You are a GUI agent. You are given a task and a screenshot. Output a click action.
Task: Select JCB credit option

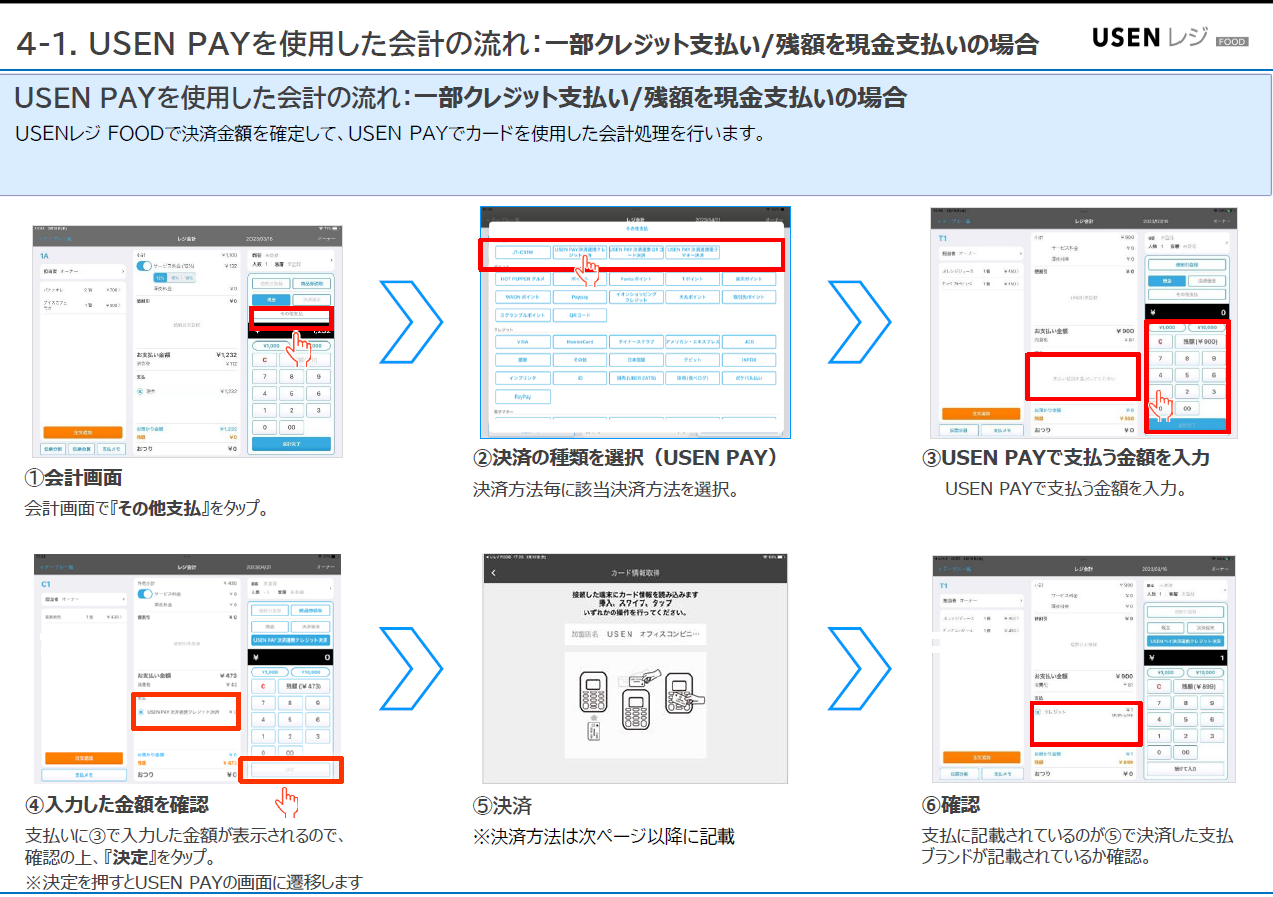click(749, 342)
